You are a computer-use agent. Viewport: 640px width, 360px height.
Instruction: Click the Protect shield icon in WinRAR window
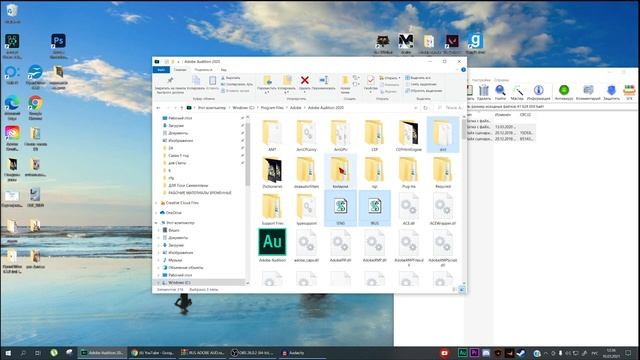[x=611, y=90]
